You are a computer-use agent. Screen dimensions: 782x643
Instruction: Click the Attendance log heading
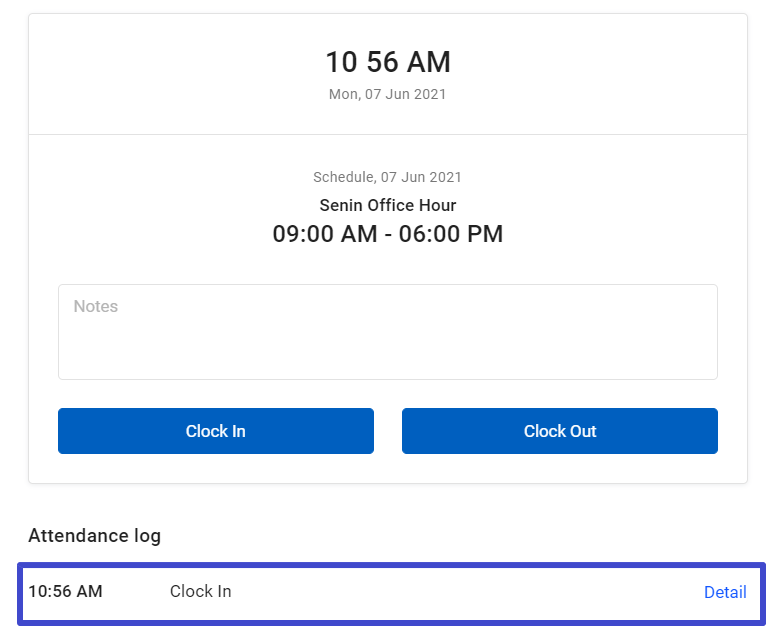pos(94,535)
